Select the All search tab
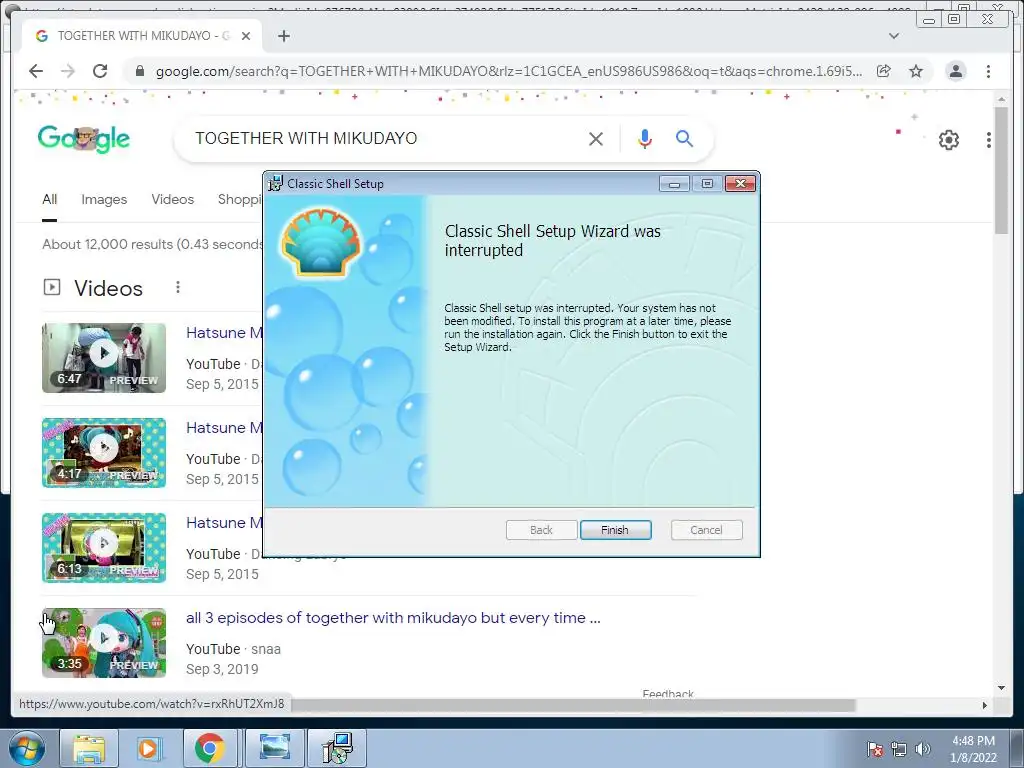Image resolution: width=1024 pixels, height=768 pixels. coord(50,199)
